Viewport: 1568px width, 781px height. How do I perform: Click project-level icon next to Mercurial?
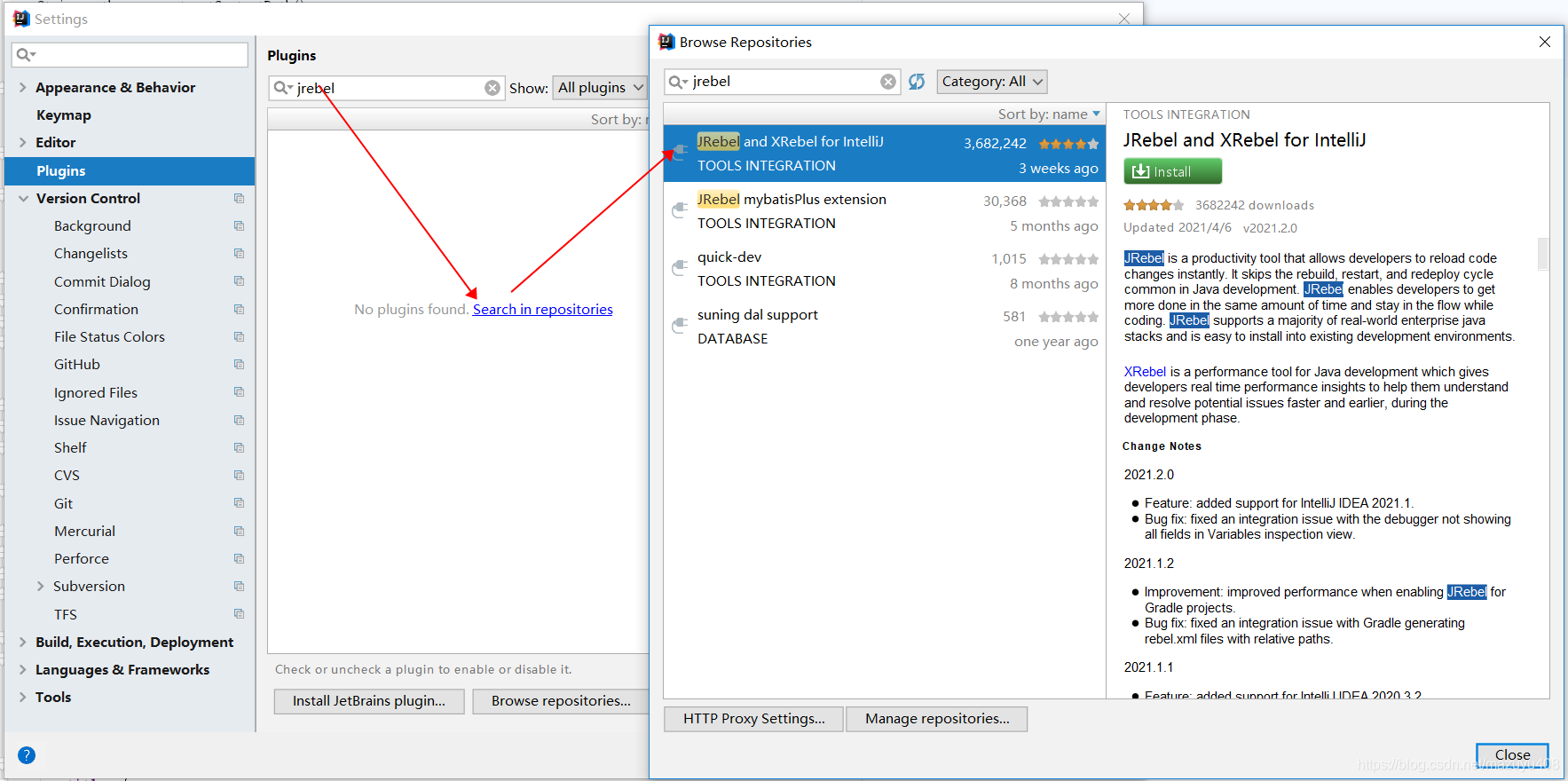239,531
